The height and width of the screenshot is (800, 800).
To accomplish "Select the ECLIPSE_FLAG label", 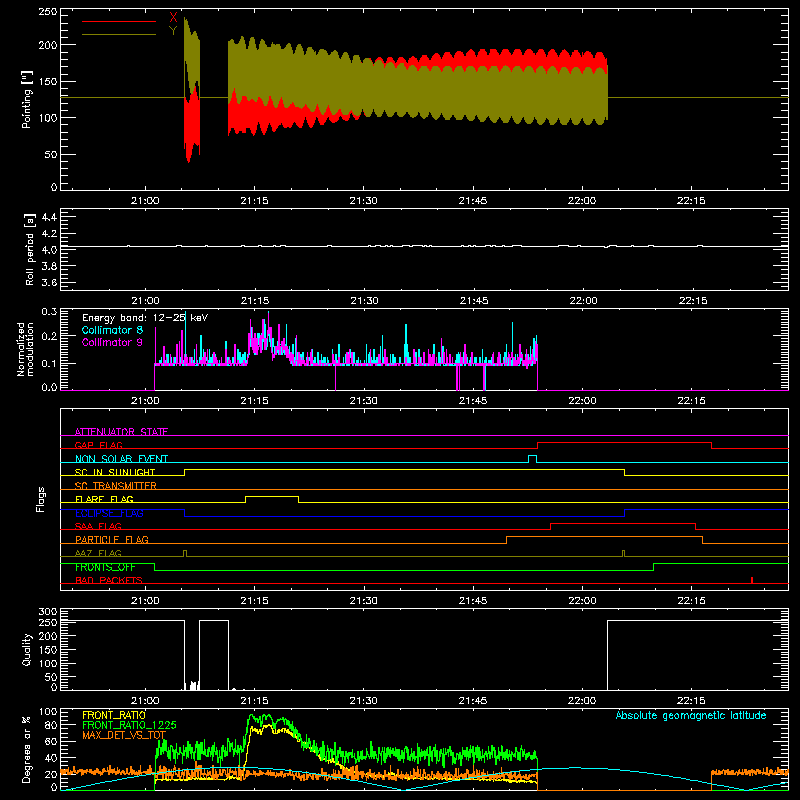I will (x=109, y=513).
